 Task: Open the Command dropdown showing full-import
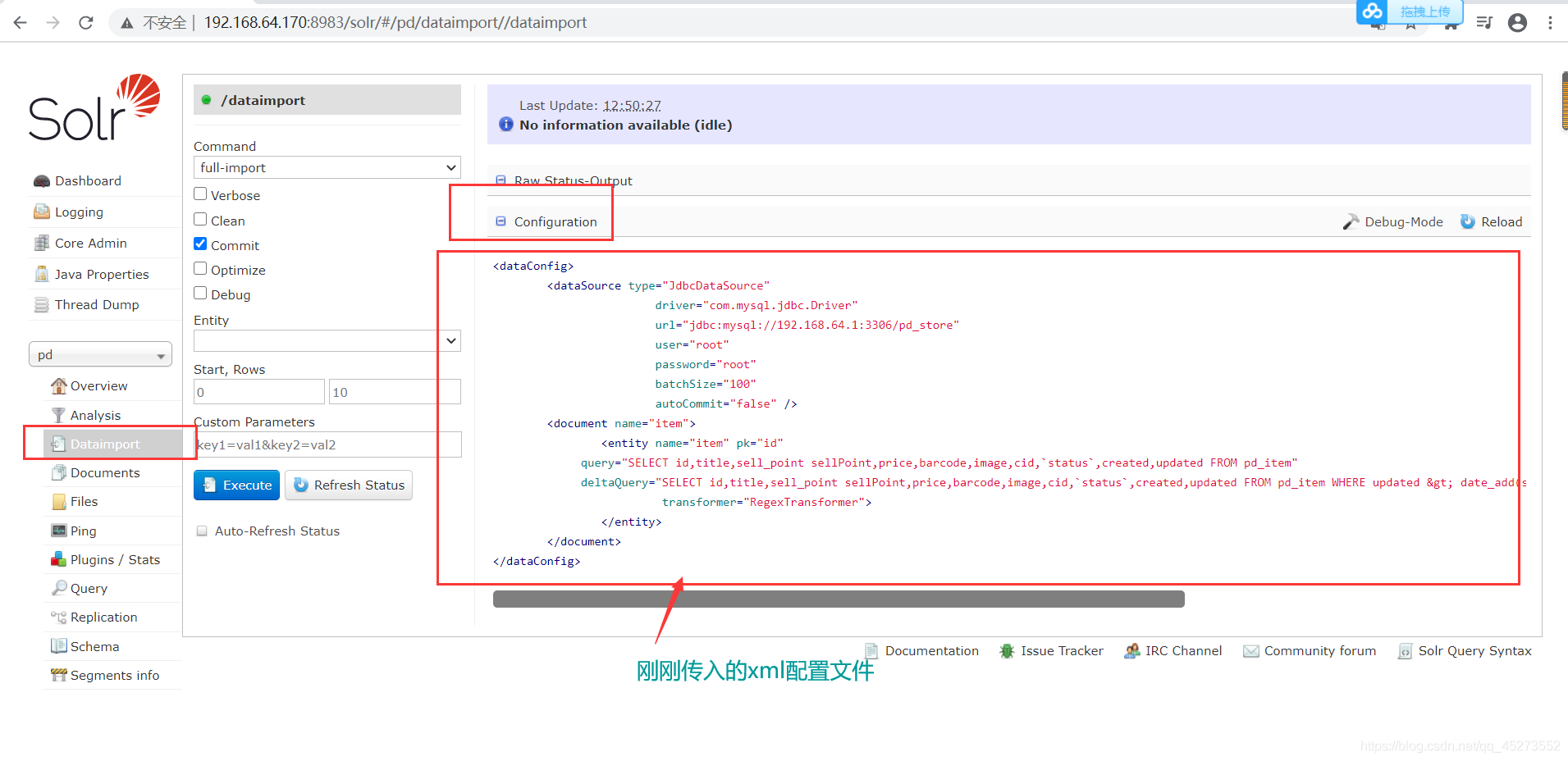tap(327, 167)
